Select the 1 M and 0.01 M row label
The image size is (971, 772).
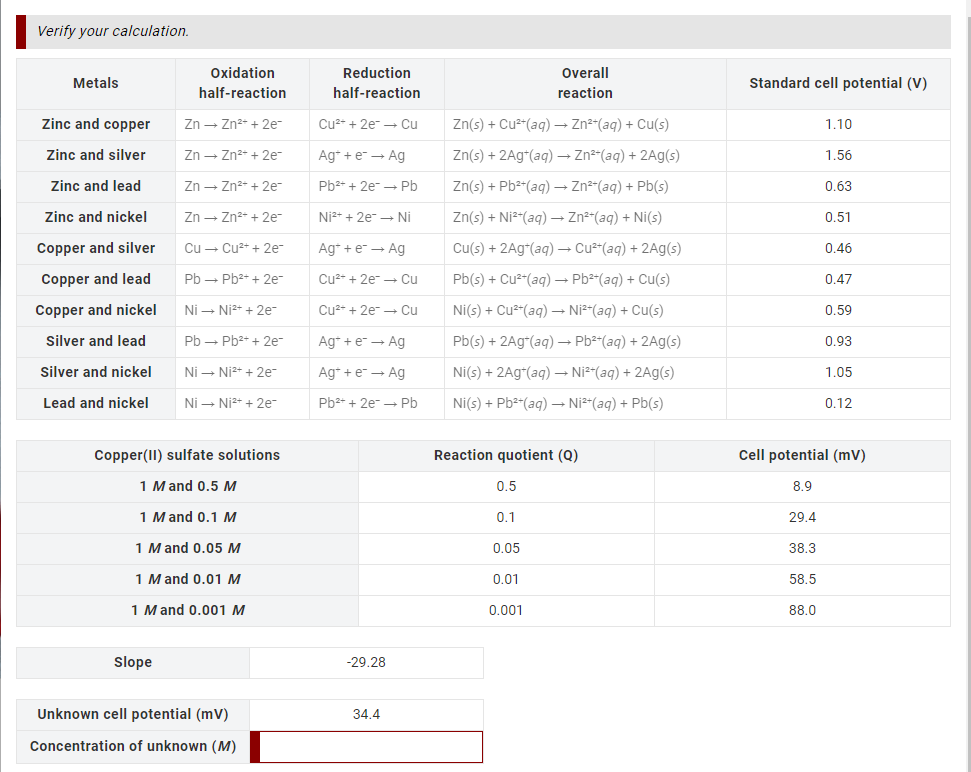pyautogui.click(x=186, y=579)
